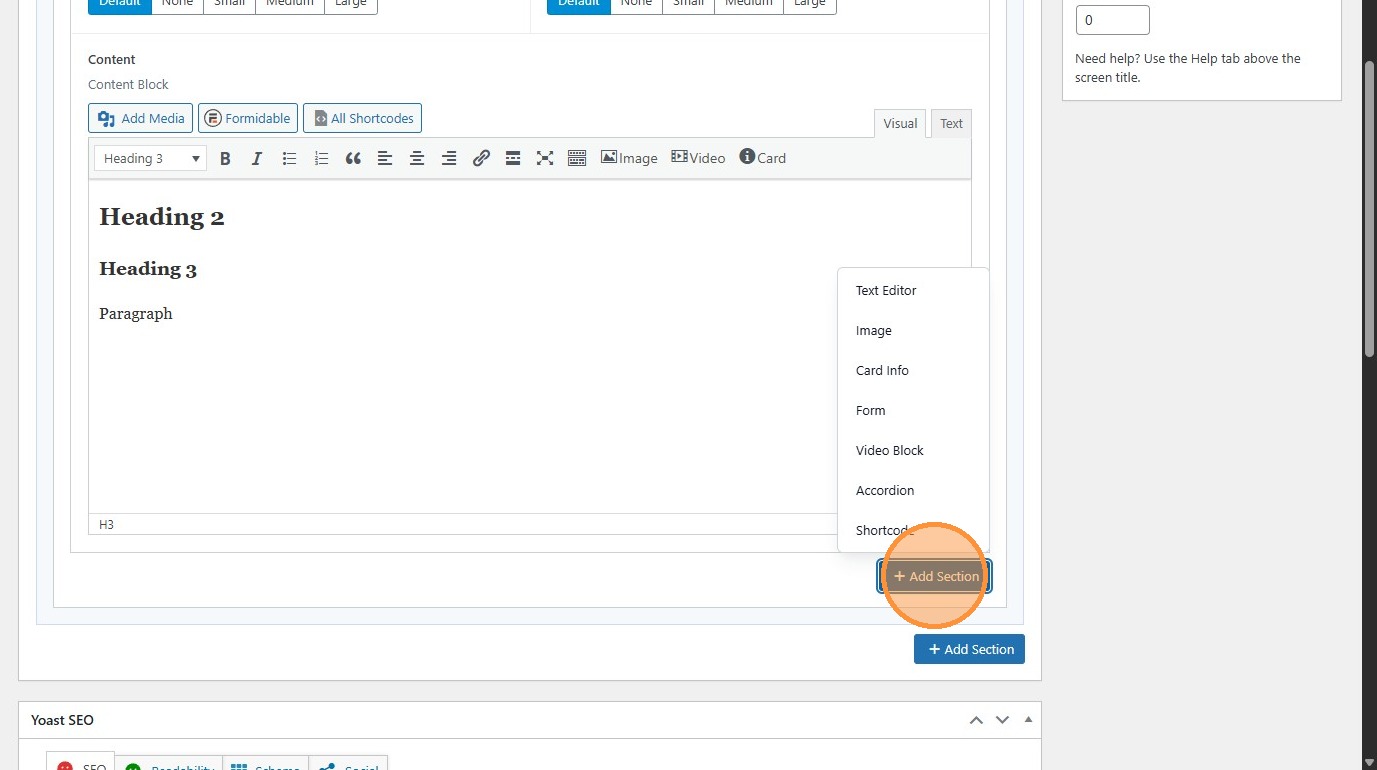Apply italic formatting

click(x=257, y=158)
